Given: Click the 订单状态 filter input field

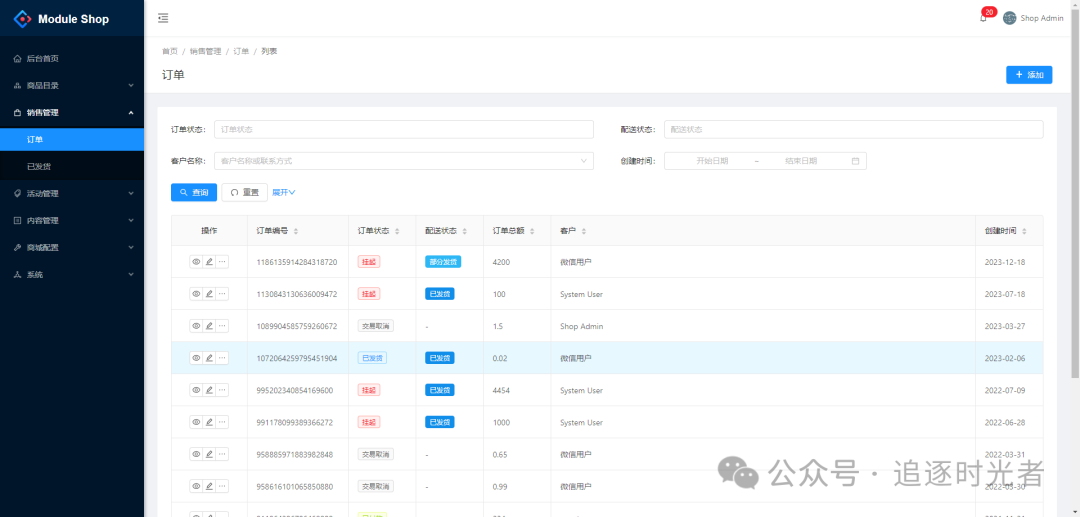Looking at the screenshot, I should pyautogui.click(x=404, y=129).
